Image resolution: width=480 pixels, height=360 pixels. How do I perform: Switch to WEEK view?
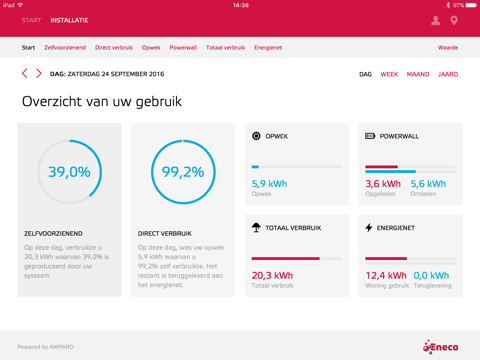389,74
